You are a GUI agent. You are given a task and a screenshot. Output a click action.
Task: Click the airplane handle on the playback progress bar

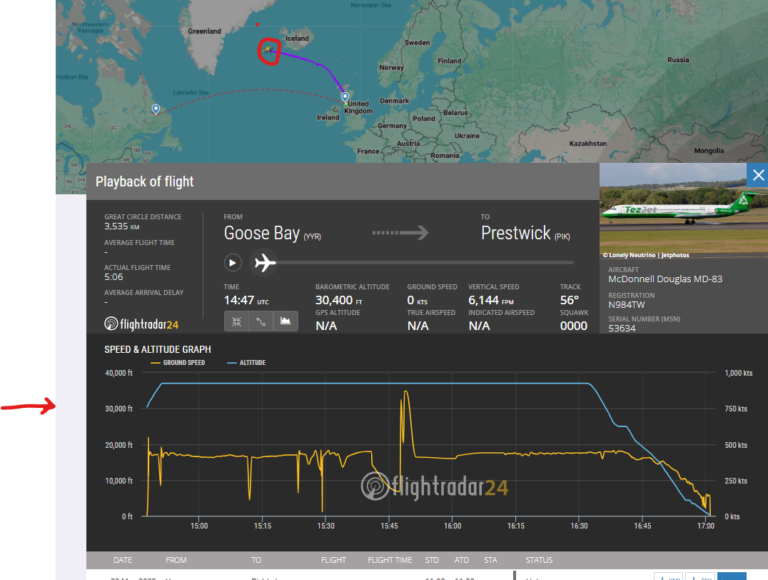[264, 263]
